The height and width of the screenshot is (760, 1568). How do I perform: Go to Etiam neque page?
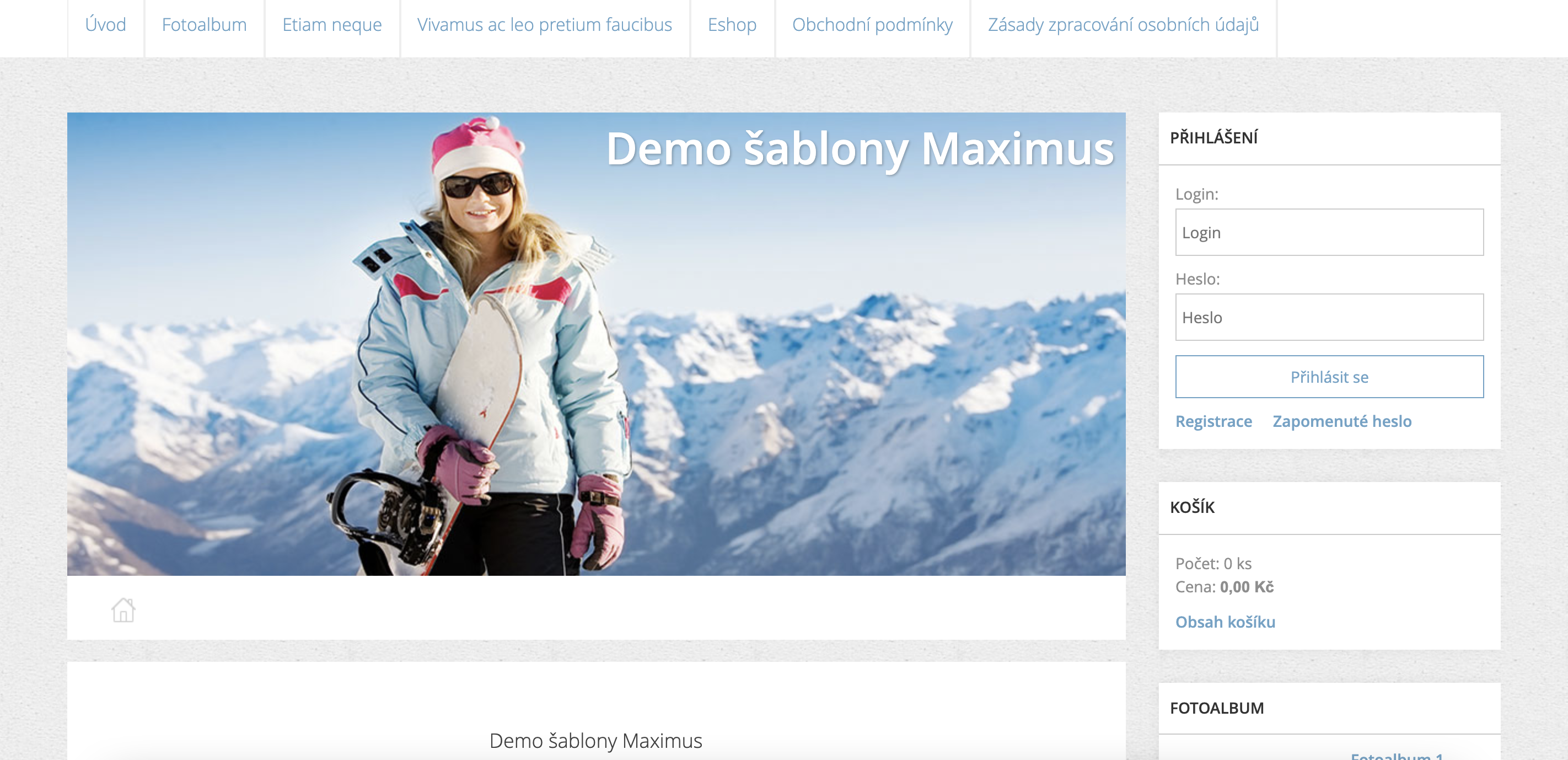pos(332,25)
